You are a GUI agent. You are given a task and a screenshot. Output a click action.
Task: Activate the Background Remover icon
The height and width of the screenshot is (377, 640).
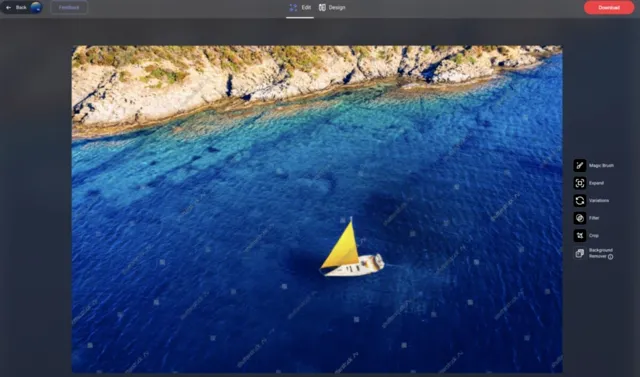pyautogui.click(x=580, y=253)
